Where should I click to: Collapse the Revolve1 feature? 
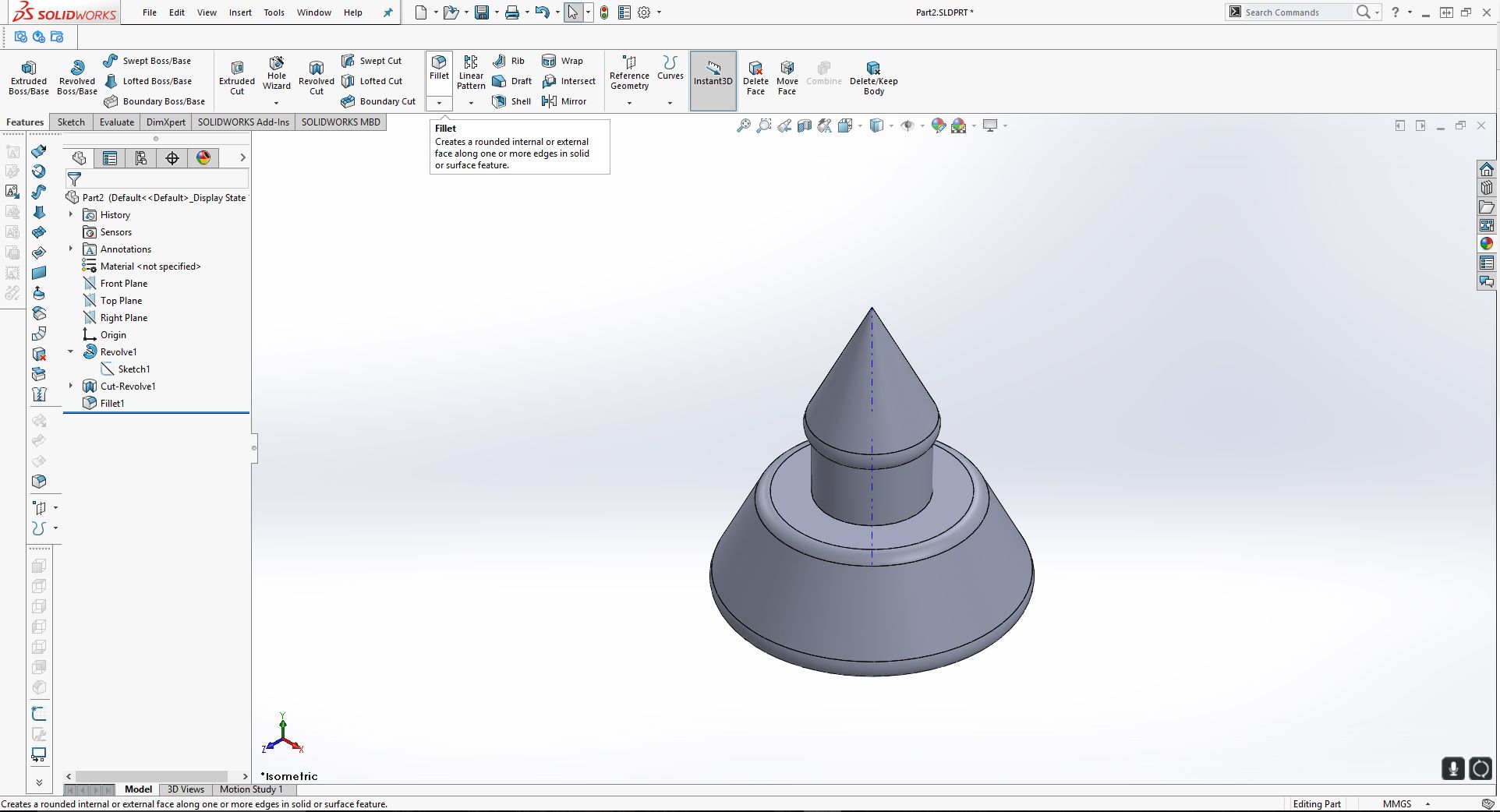71,351
